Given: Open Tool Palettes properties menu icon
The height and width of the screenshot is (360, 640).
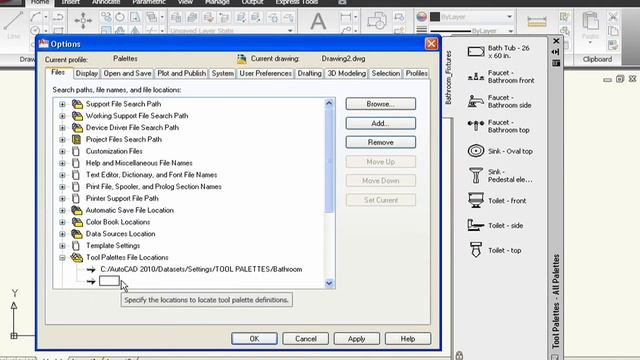Looking at the screenshot, I should [556, 63].
